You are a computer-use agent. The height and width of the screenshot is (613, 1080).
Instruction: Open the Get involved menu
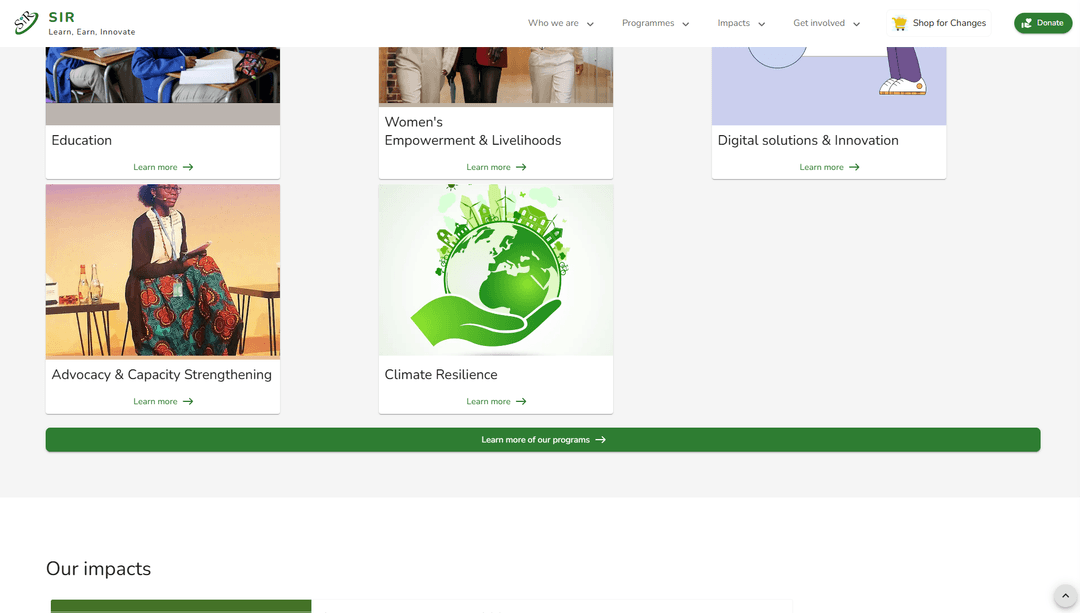pyautogui.click(x=826, y=23)
